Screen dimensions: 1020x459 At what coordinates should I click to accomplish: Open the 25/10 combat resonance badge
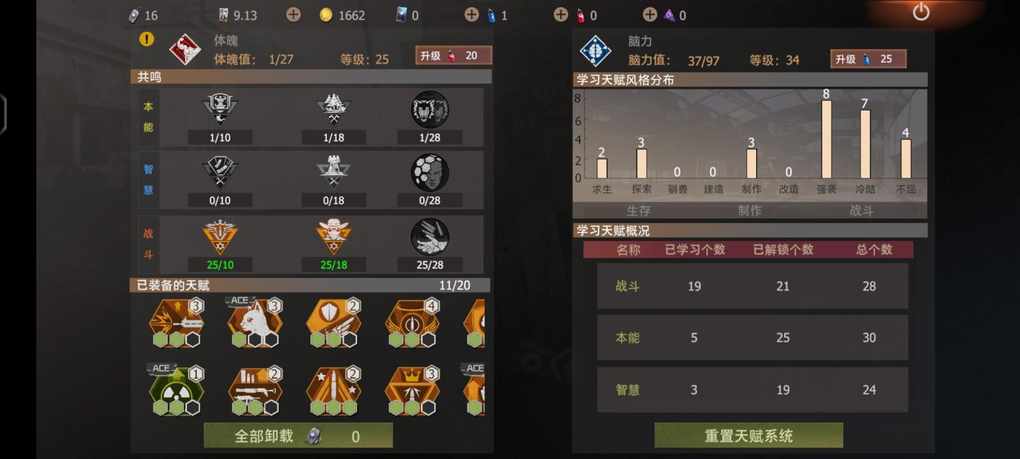tap(220, 237)
